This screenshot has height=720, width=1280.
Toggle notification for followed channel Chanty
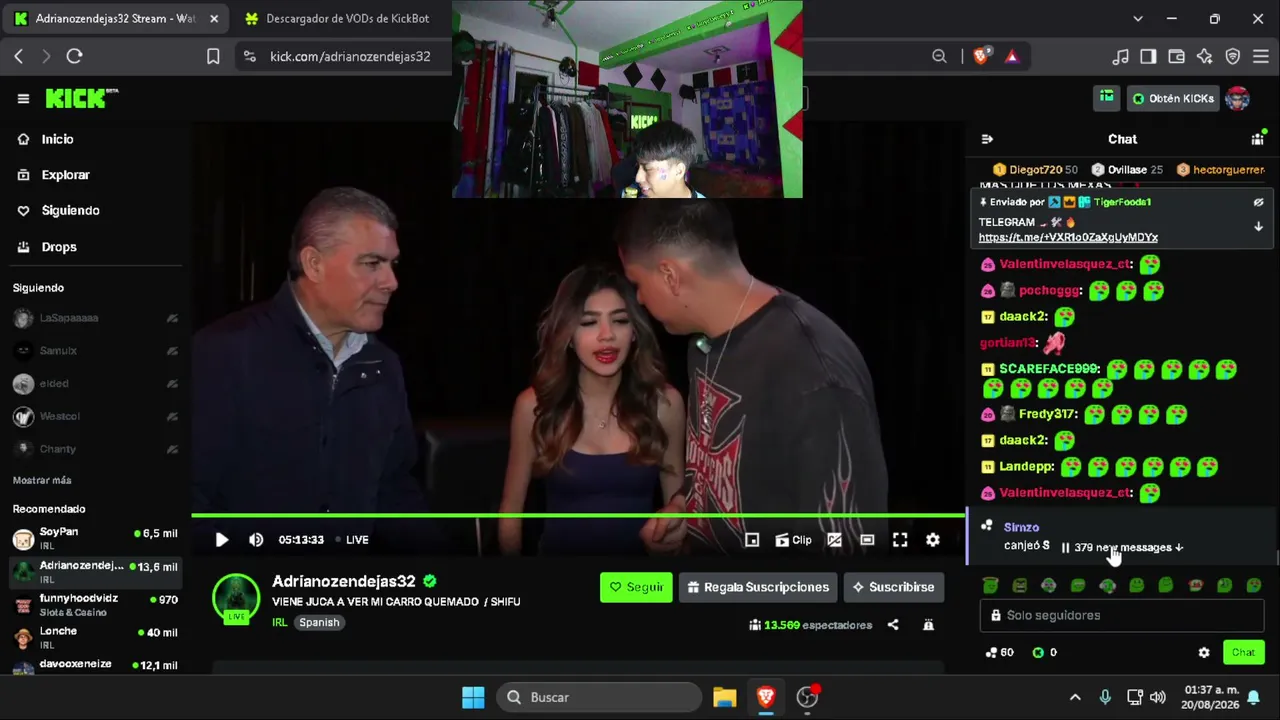(x=172, y=449)
